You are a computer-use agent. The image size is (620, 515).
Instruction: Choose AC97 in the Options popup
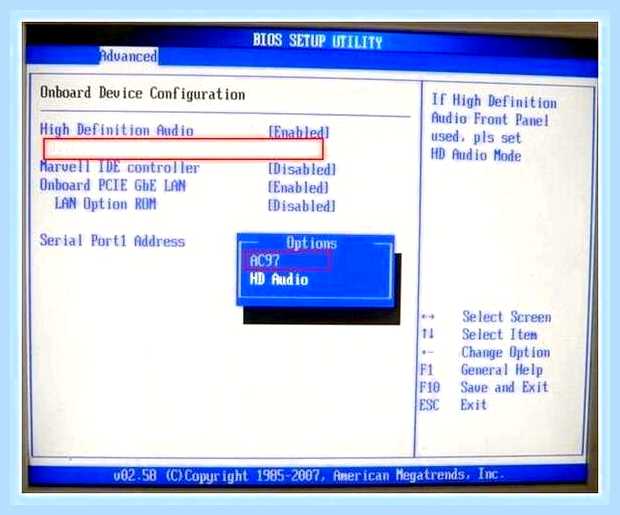265,261
